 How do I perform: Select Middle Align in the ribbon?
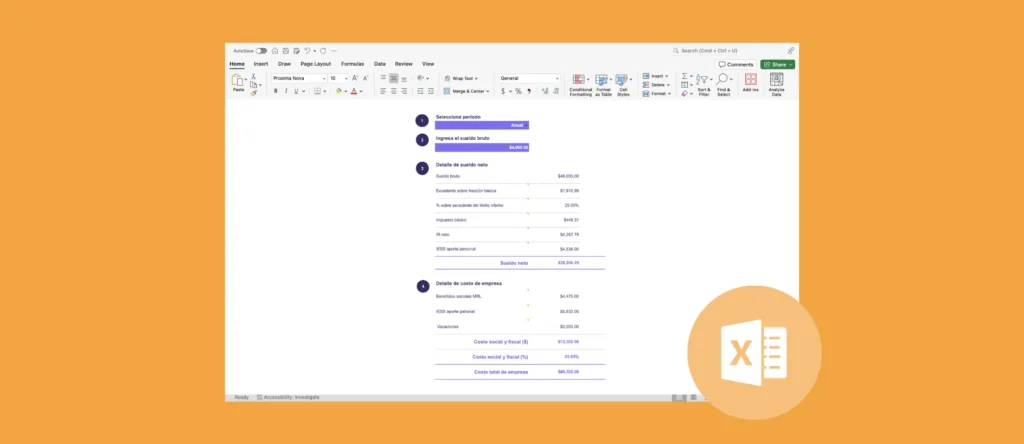pyautogui.click(x=394, y=78)
